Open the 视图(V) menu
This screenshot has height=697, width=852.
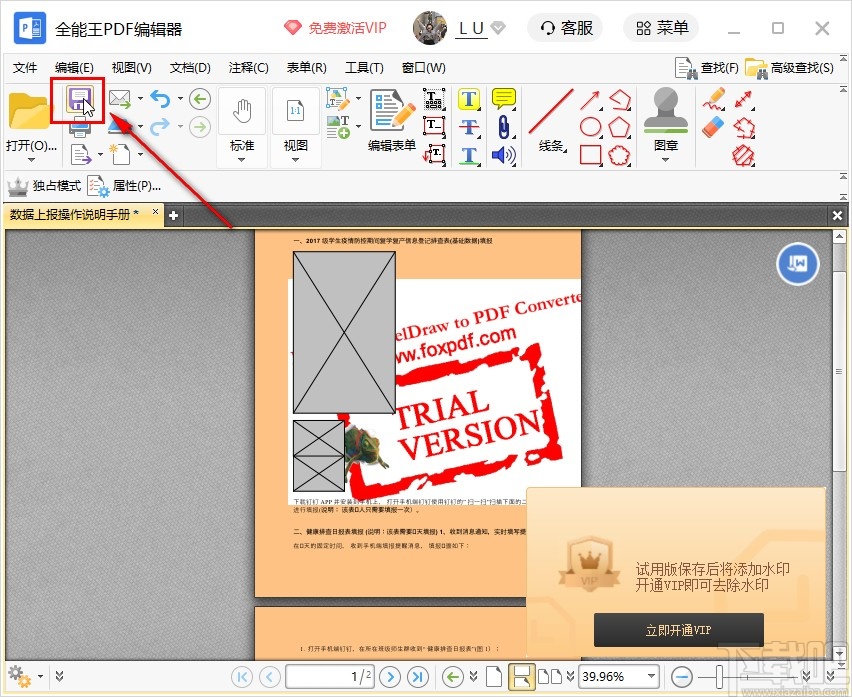click(131, 68)
